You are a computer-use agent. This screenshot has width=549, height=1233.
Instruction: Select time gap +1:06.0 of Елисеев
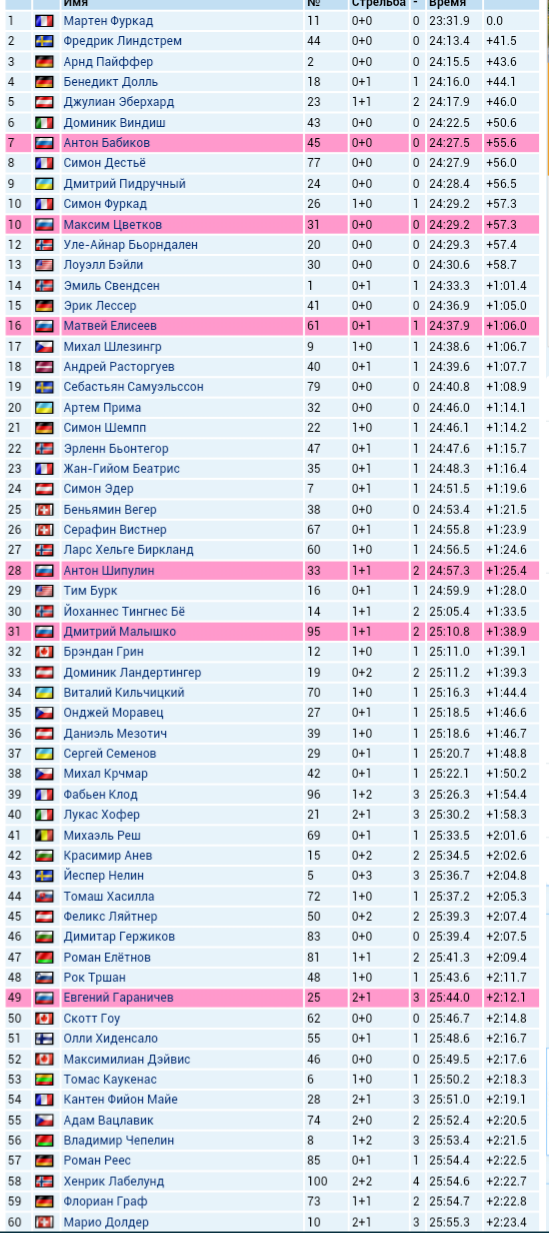tap(507, 326)
